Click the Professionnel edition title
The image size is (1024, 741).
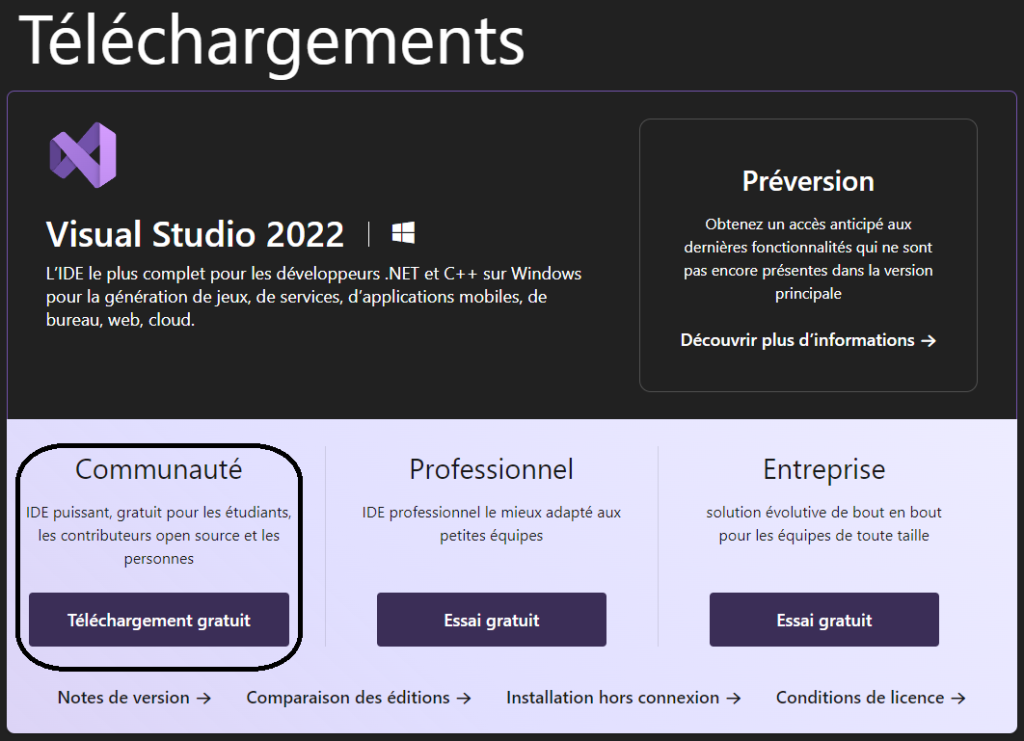click(x=491, y=469)
